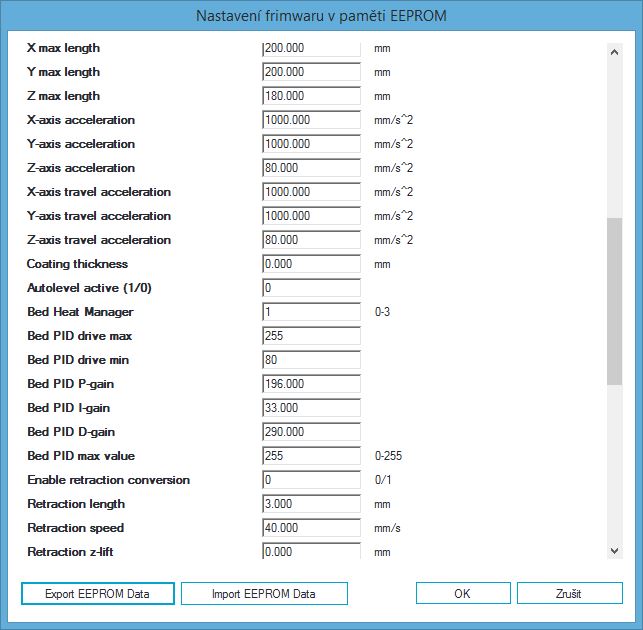Edit the Bed Heat Manager value

pyautogui.click(x=311, y=312)
